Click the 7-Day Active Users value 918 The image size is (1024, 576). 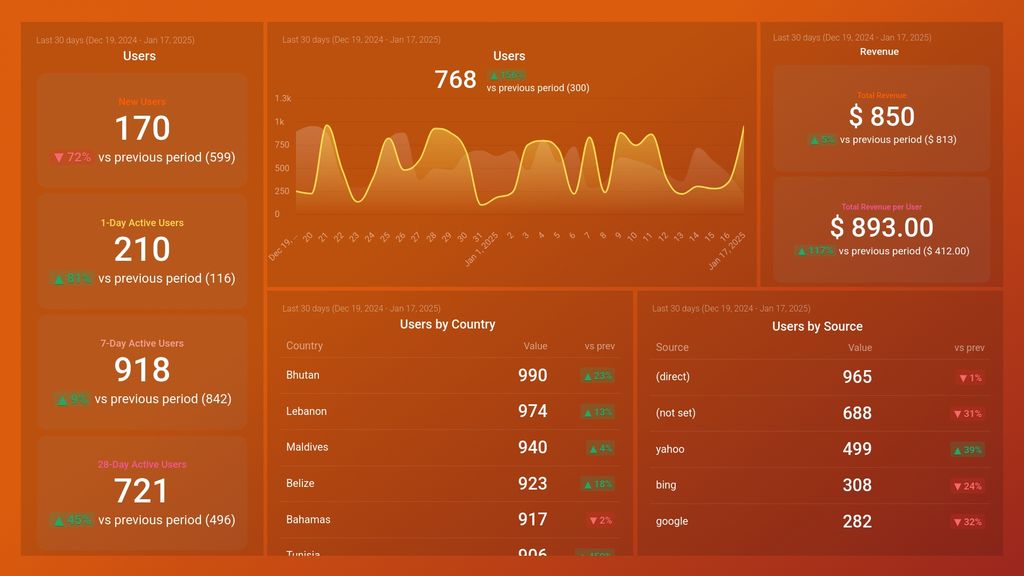tap(142, 370)
